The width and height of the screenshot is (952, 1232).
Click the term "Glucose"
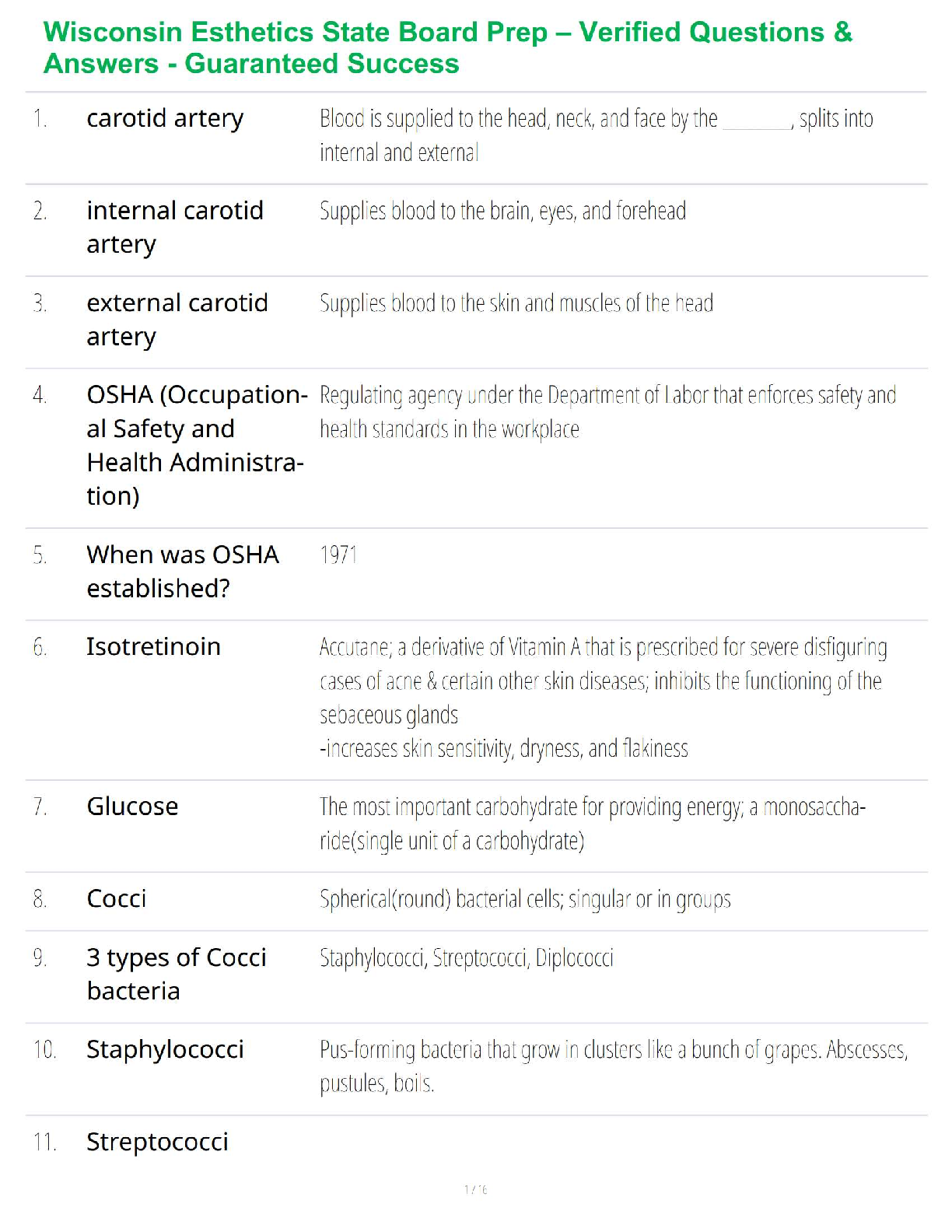point(132,807)
